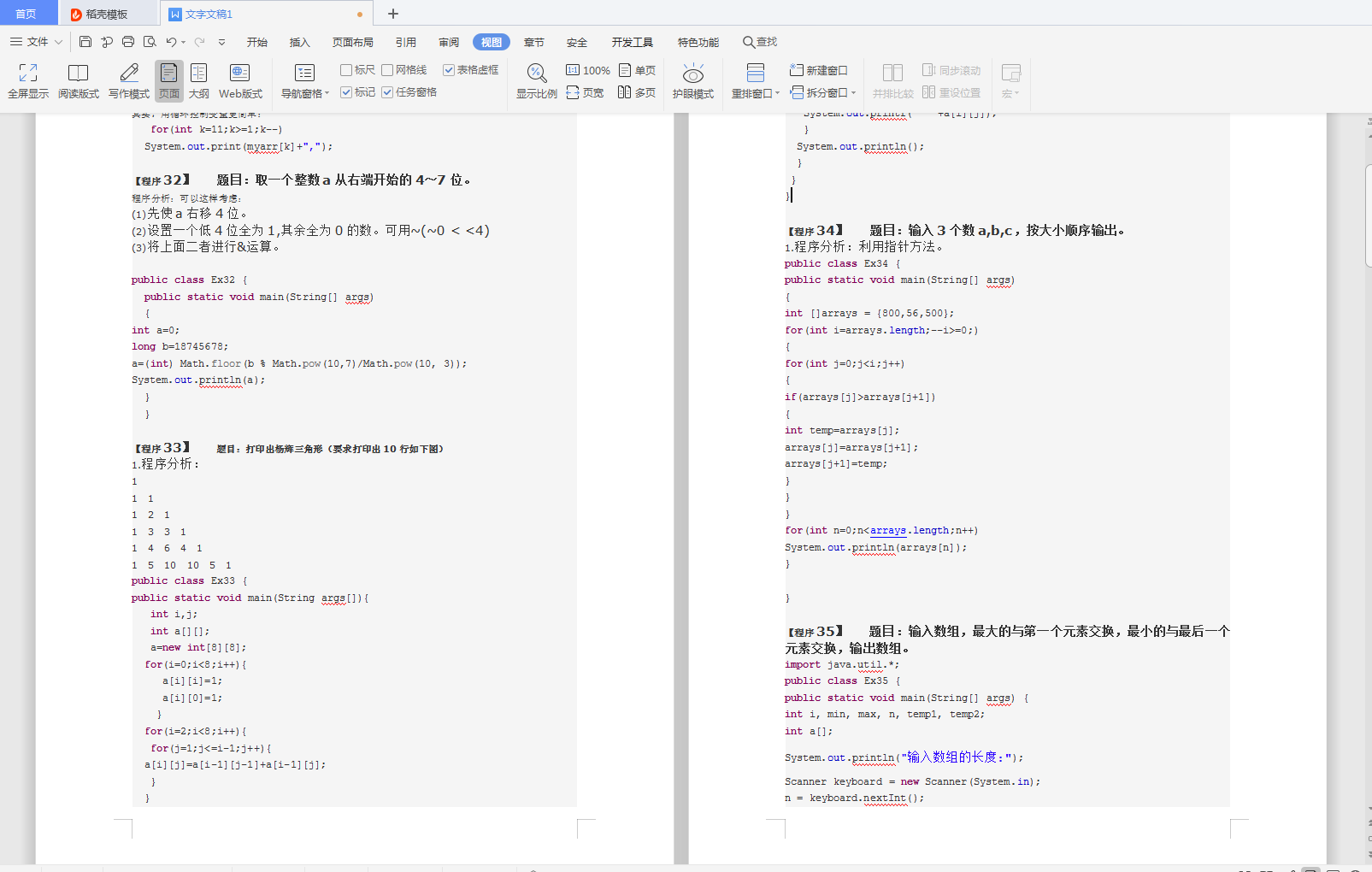Select the 文字文稿1 document tab

[267, 14]
